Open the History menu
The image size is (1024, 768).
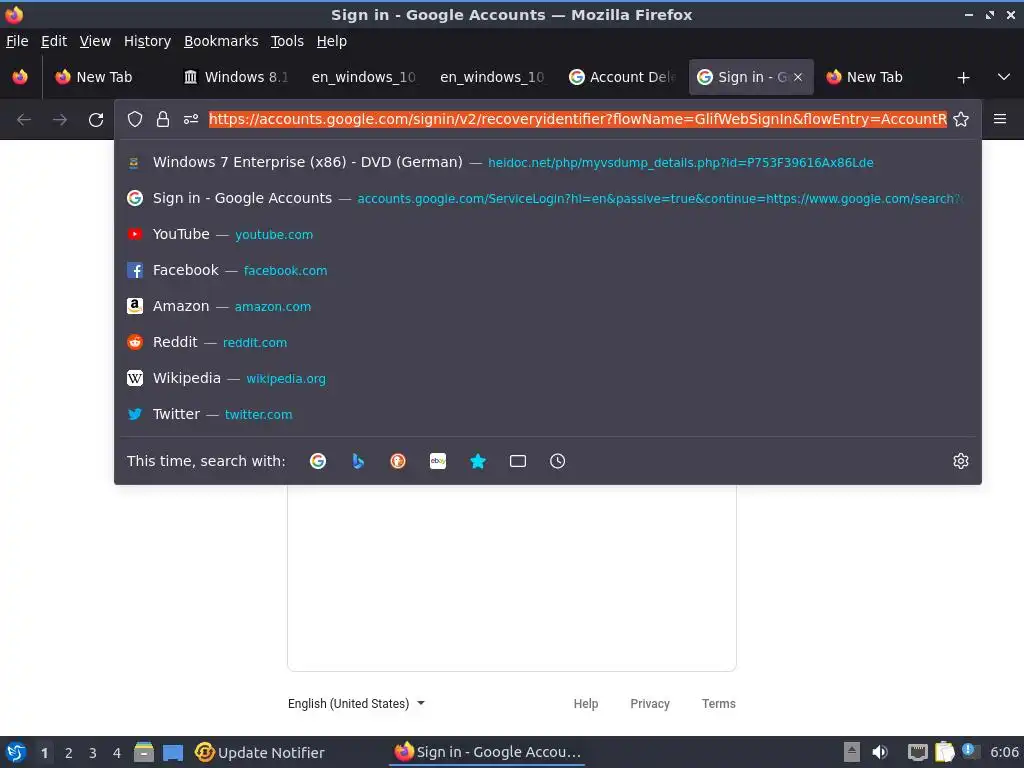pyautogui.click(x=147, y=41)
